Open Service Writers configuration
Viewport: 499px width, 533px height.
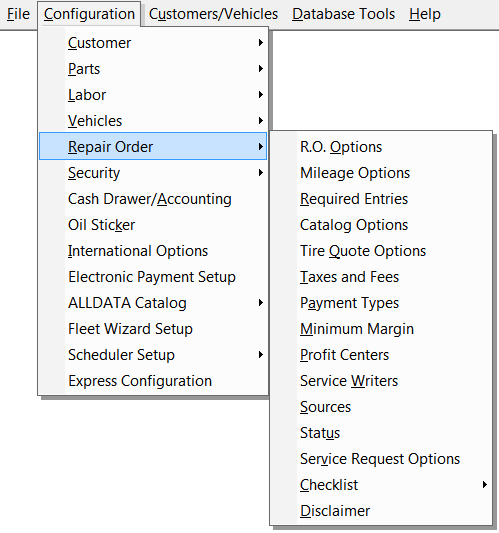pyautogui.click(x=381, y=381)
